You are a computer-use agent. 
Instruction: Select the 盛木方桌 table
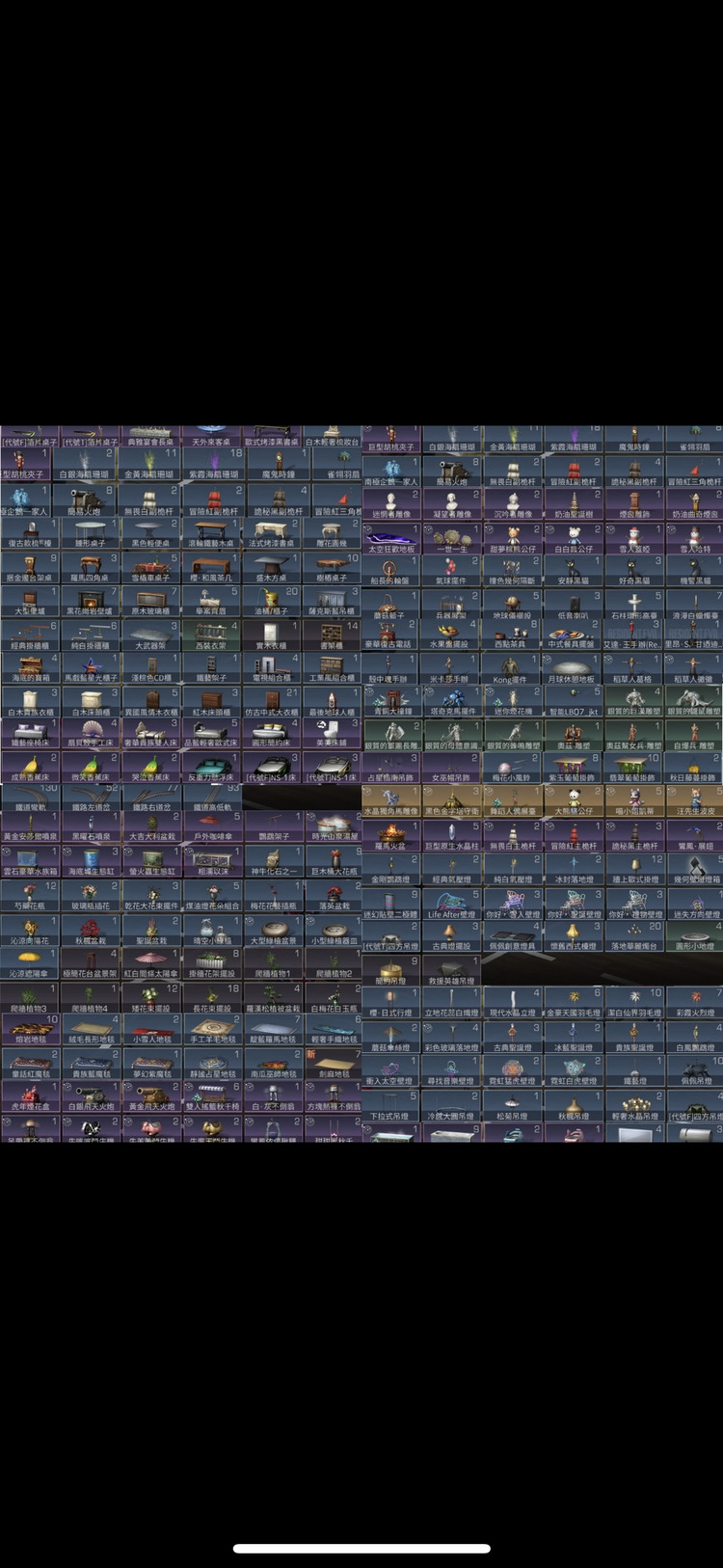click(272, 569)
